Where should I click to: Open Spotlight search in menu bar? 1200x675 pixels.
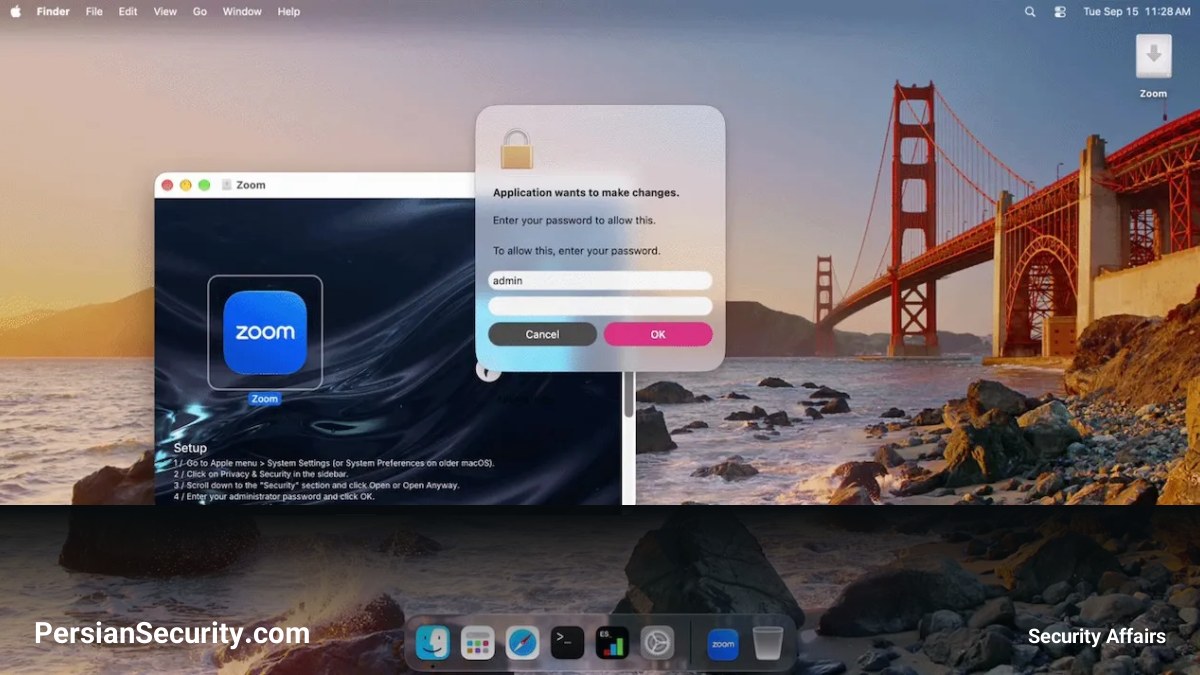coord(1030,12)
